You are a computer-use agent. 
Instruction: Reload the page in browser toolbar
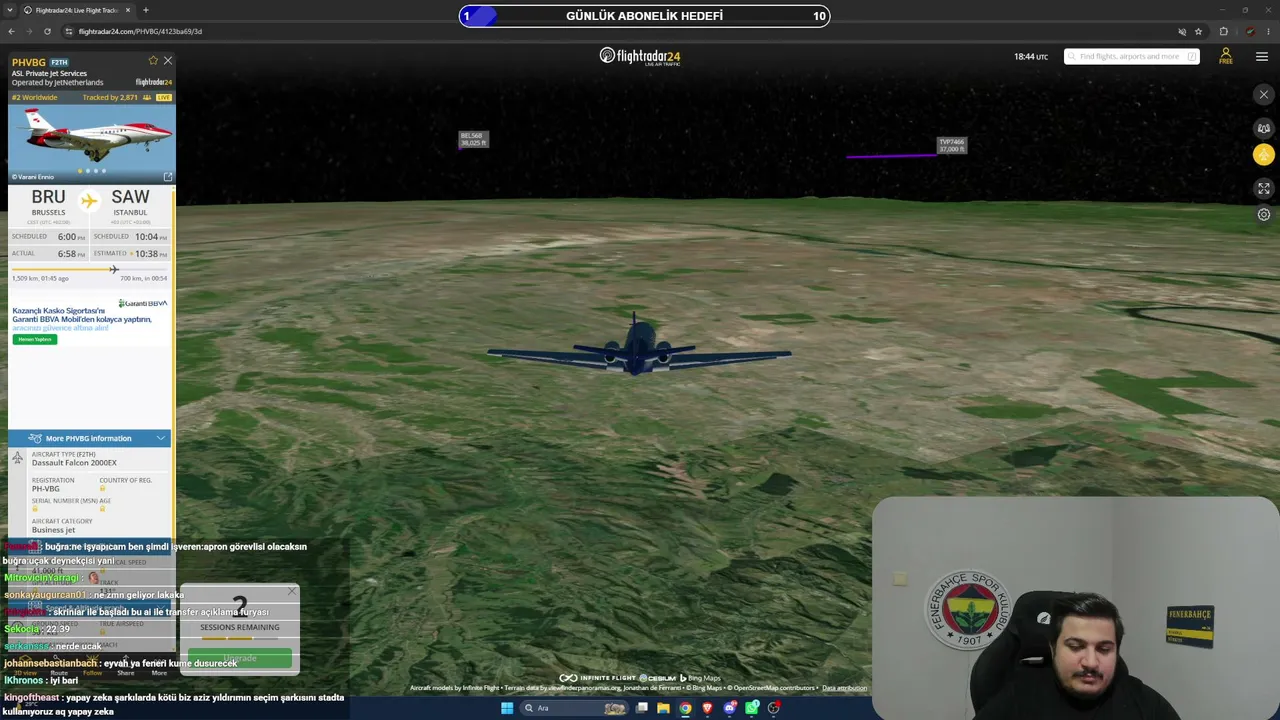[x=47, y=31]
